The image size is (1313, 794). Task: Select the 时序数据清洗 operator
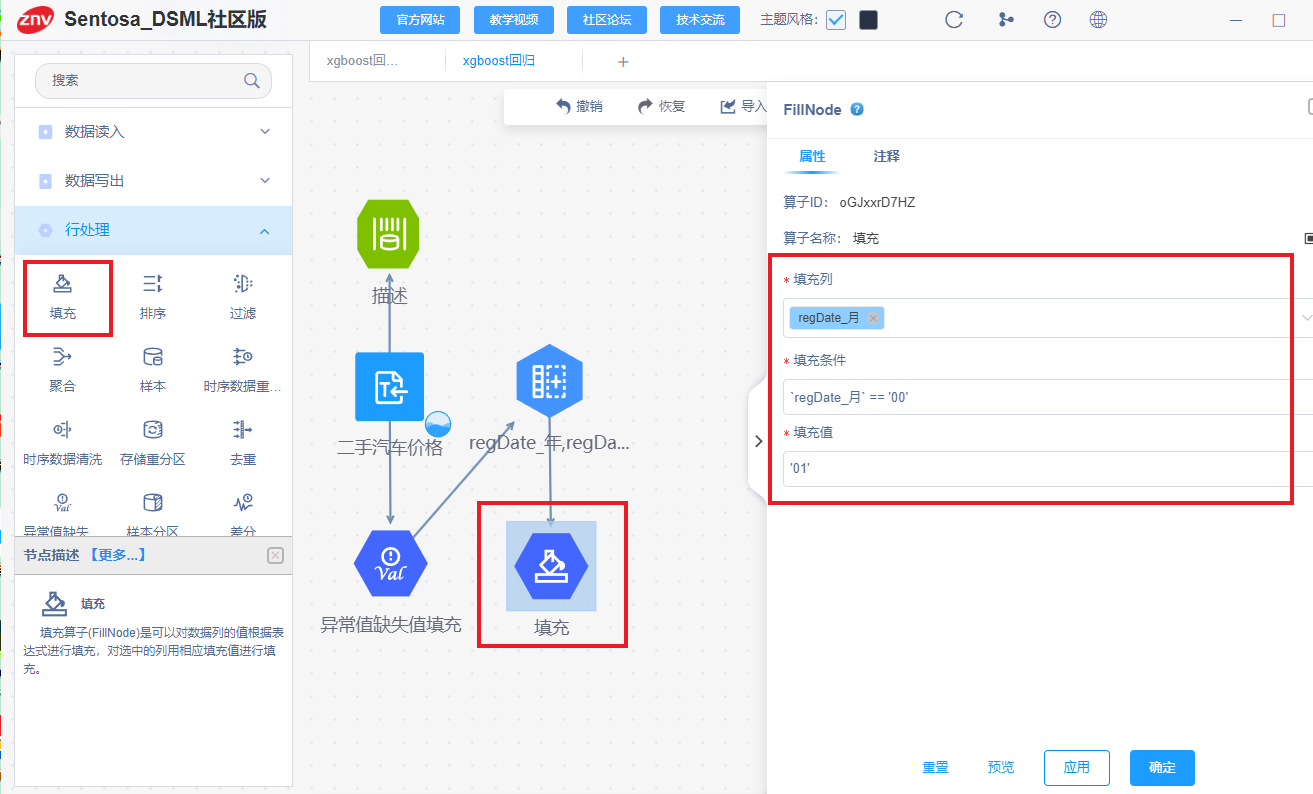(x=63, y=442)
